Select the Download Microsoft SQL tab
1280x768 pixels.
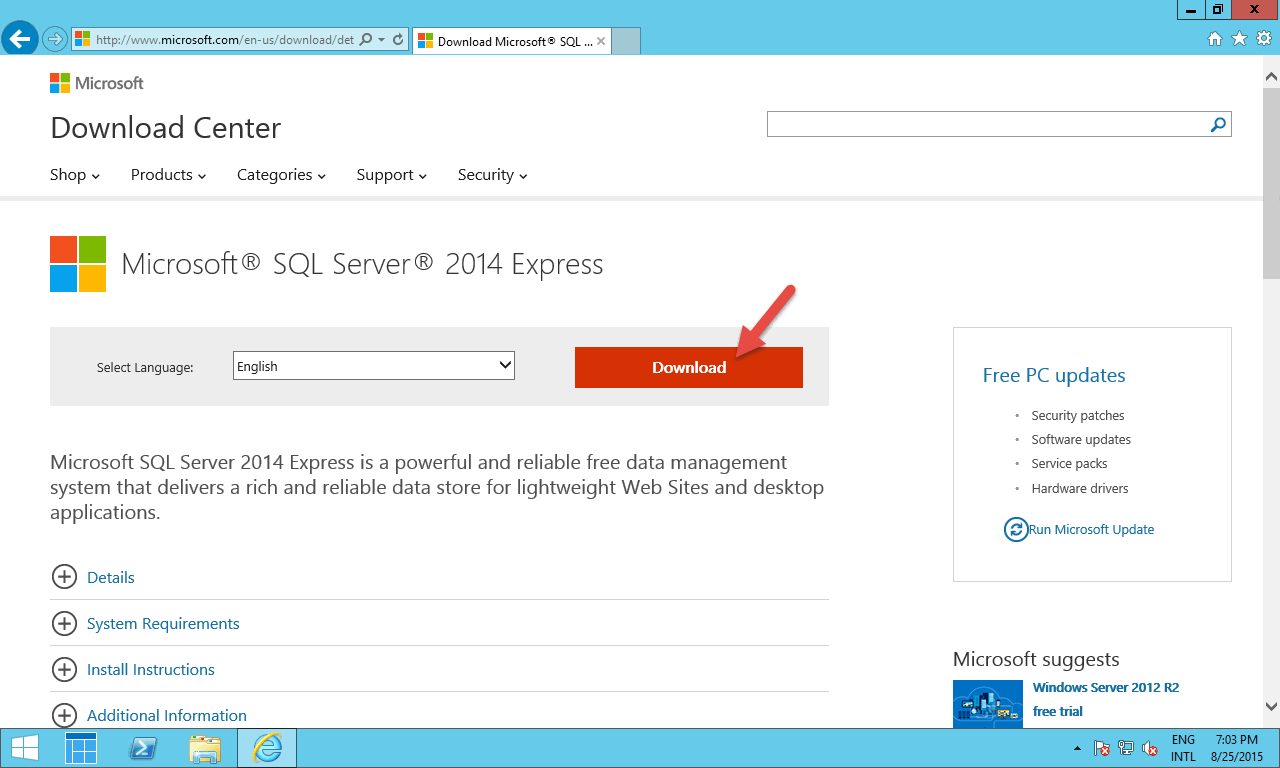(510, 41)
